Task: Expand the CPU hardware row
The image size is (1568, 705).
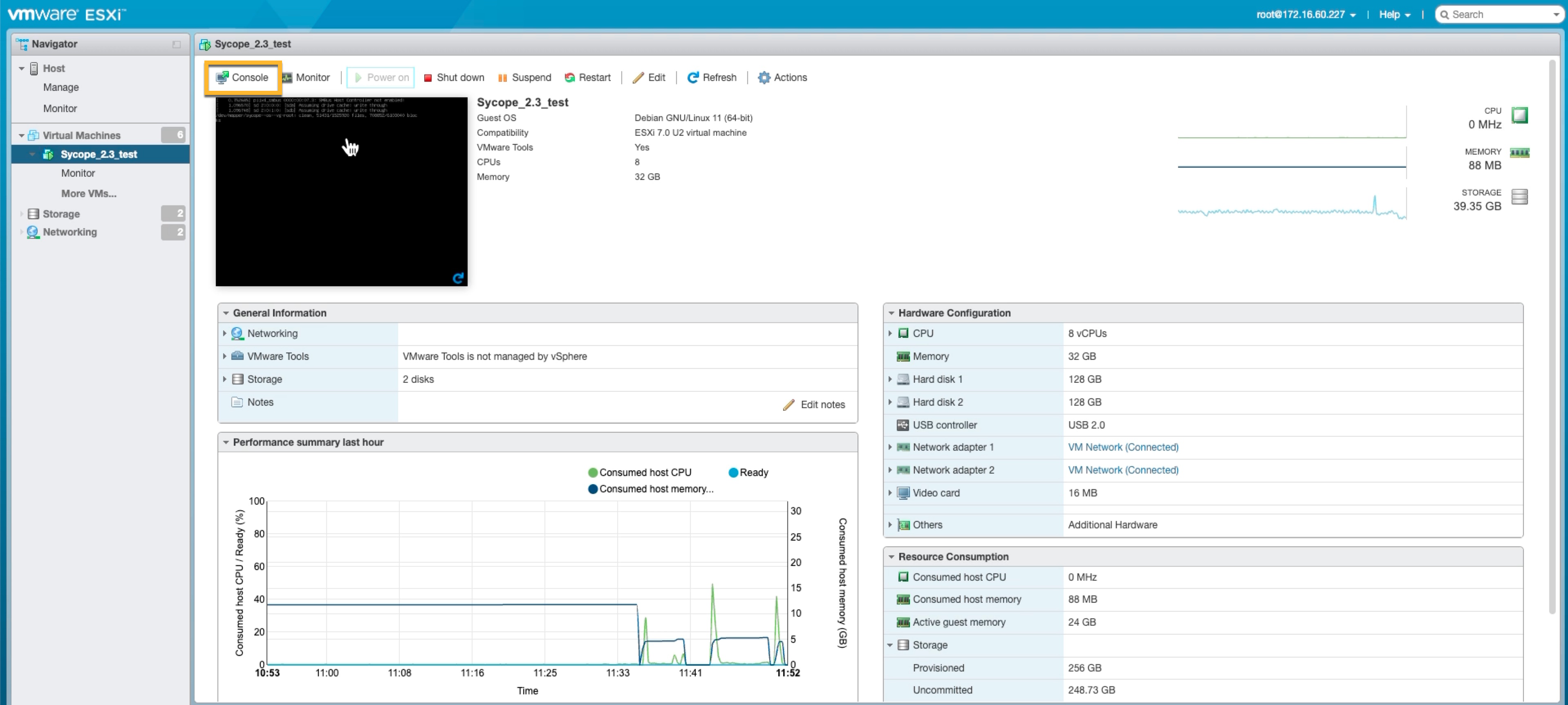Action: (x=890, y=334)
